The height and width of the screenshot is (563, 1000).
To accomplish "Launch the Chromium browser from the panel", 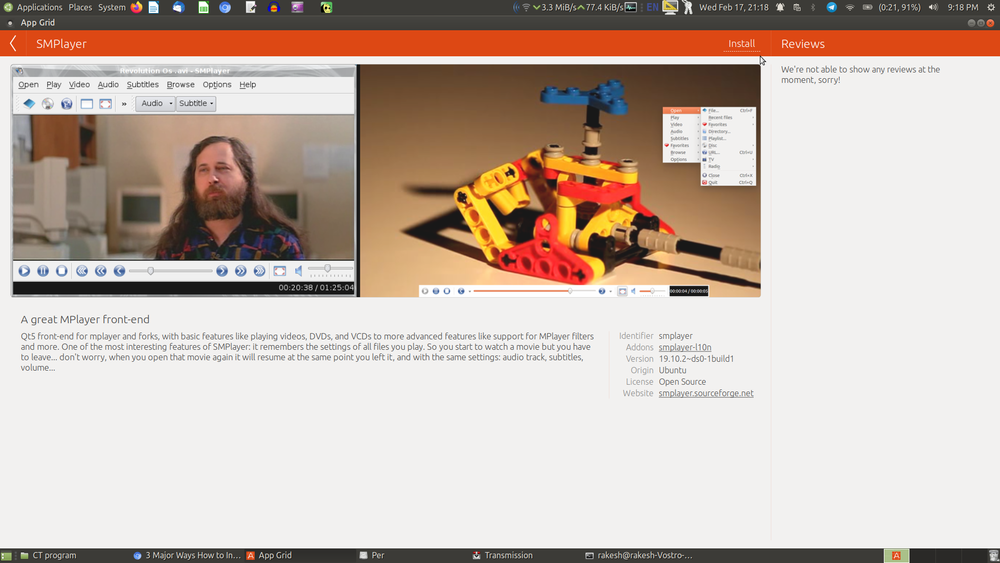I will pyautogui.click(x=225, y=7).
